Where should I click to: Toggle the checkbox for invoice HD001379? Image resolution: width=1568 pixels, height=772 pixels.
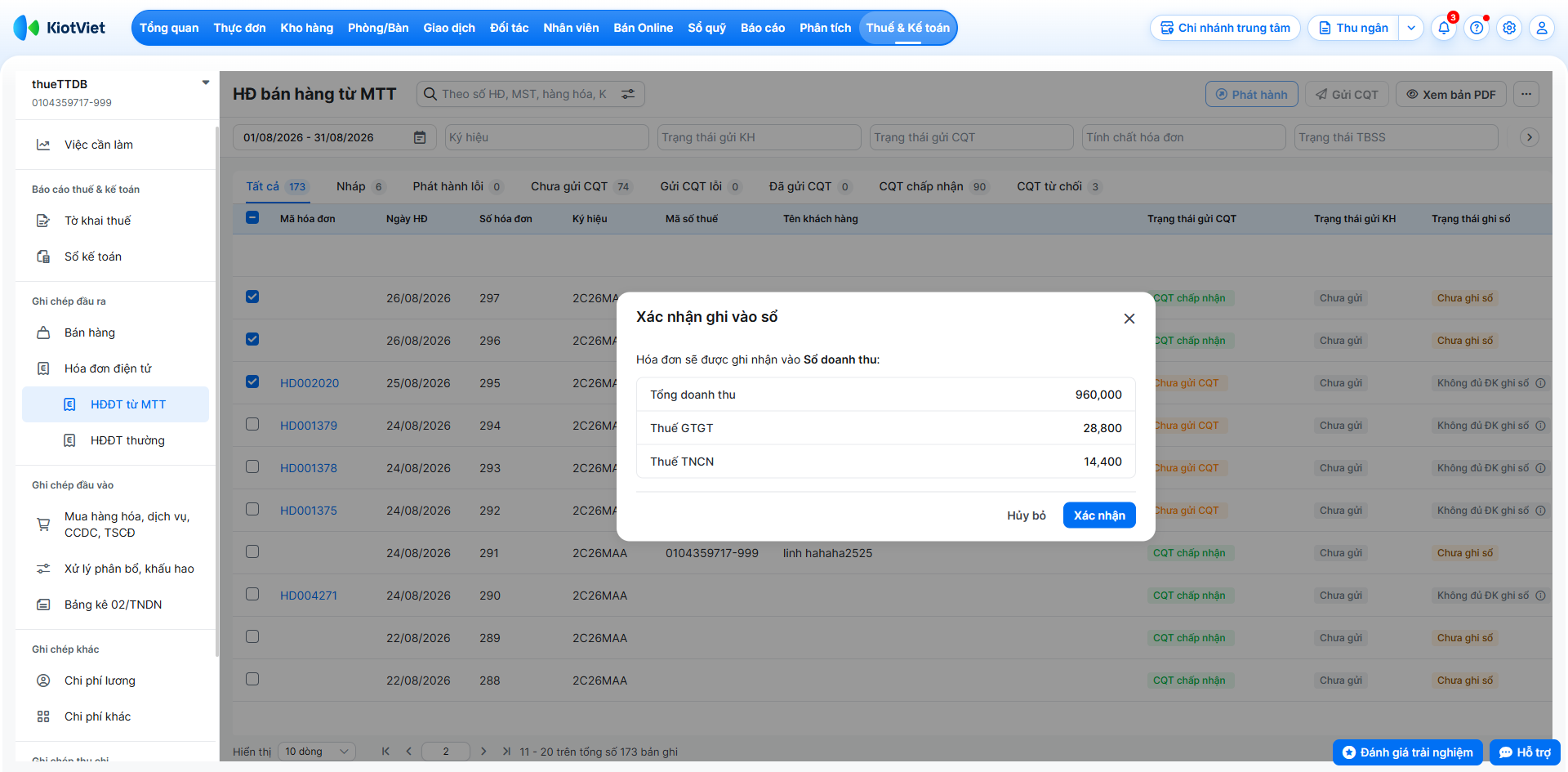pyautogui.click(x=252, y=424)
